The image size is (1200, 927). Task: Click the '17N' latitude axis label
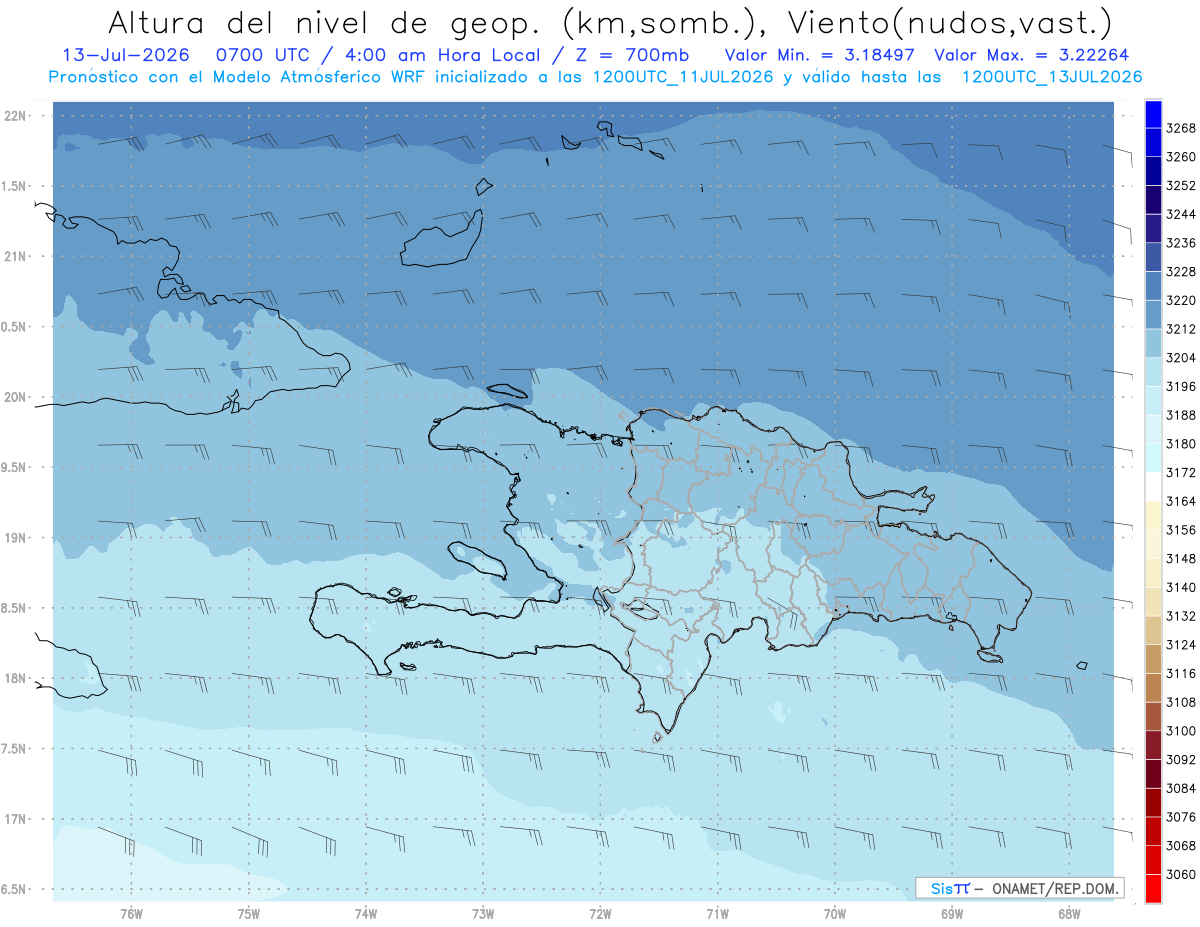(x=17, y=819)
